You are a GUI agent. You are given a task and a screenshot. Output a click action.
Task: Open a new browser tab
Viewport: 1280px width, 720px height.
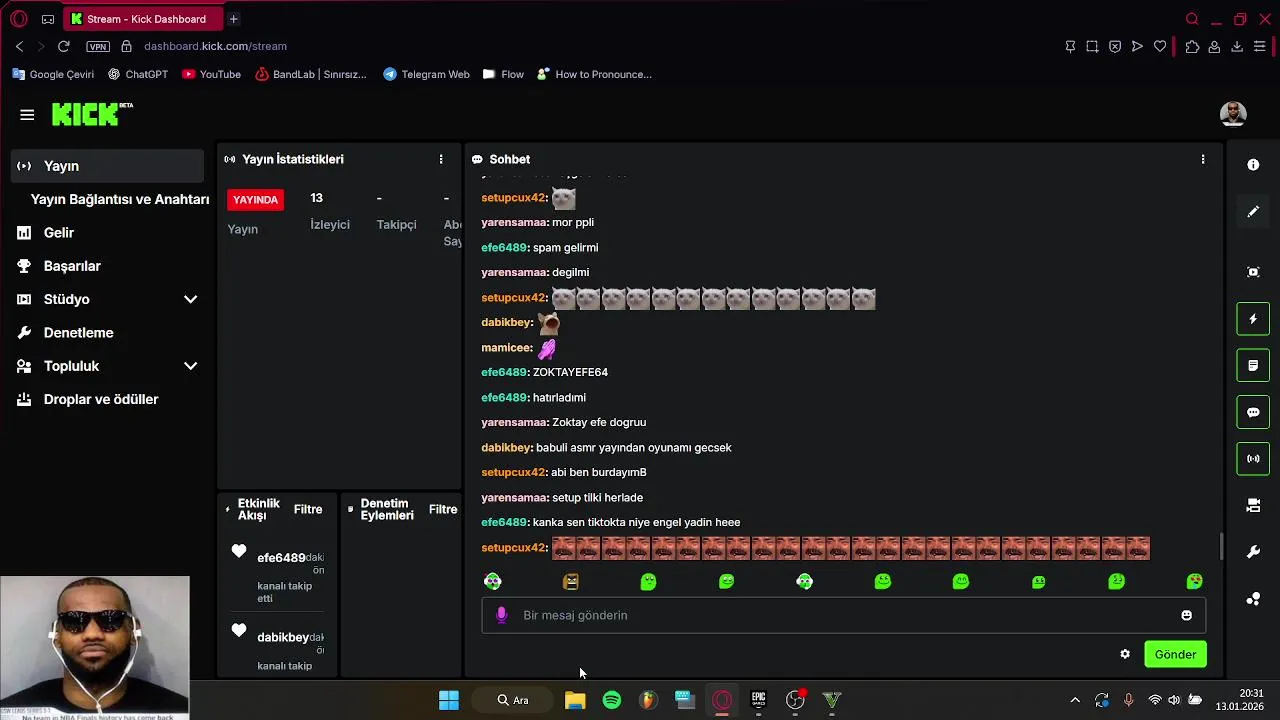coord(233,19)
